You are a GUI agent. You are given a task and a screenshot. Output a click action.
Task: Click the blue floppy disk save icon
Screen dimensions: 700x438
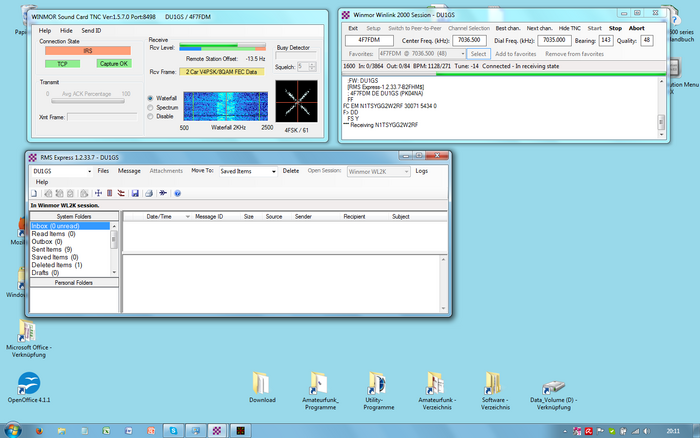click(135, 193)
